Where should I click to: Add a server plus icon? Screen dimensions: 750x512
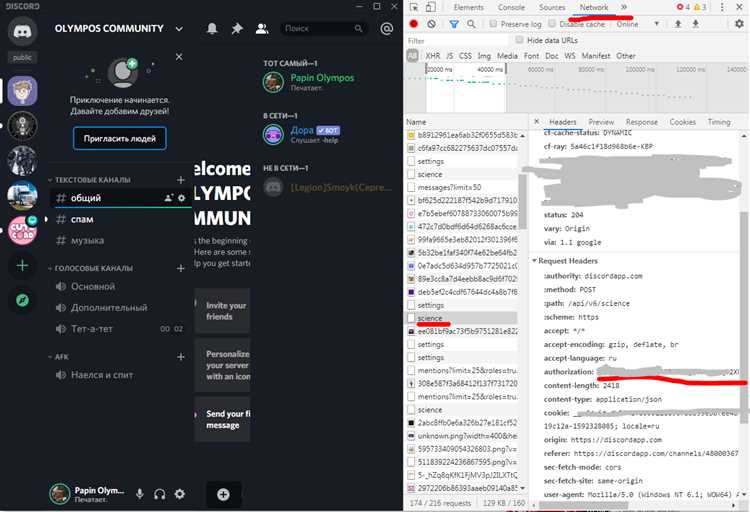(22, 266)
